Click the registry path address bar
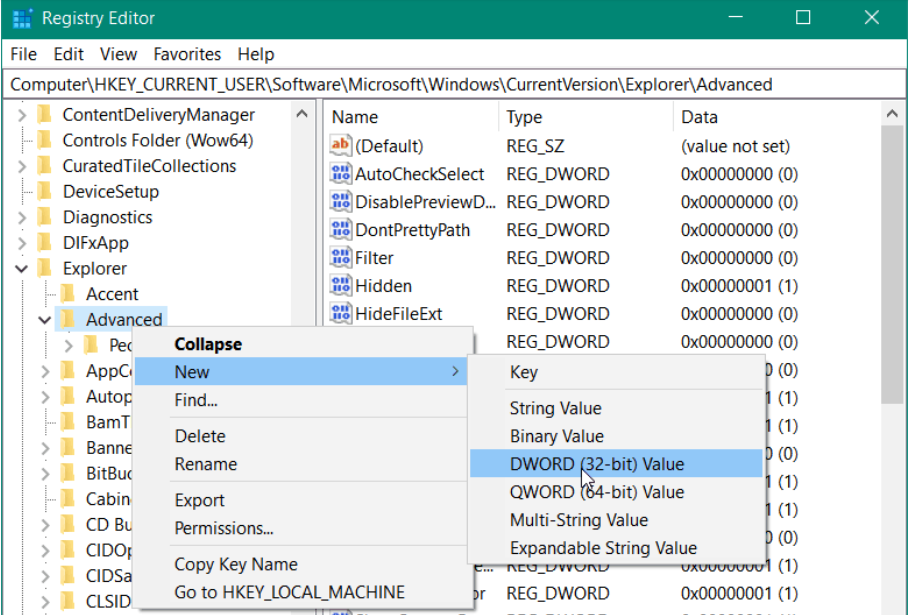 [450, 85]
